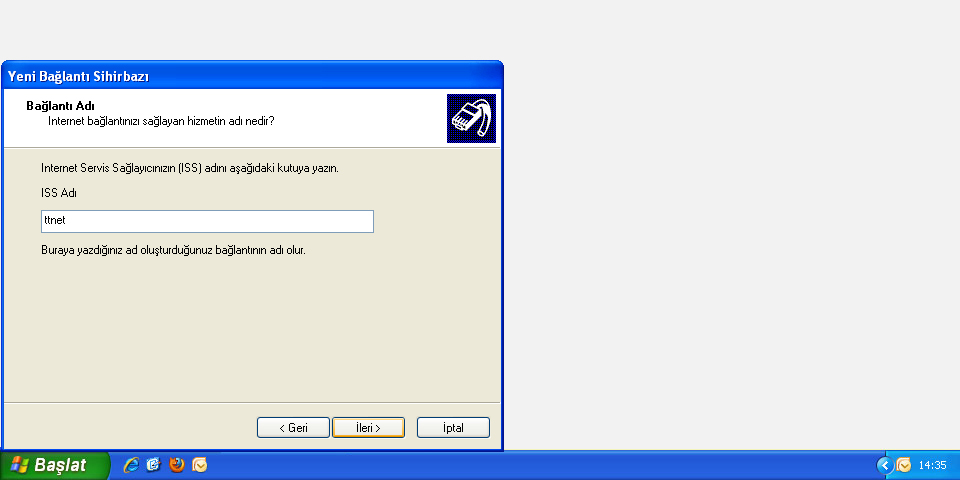The image size is (960, 480).
Task: Click the Yeni Bağlantı Sihirbazı title bar
Action: coord(252,76)
